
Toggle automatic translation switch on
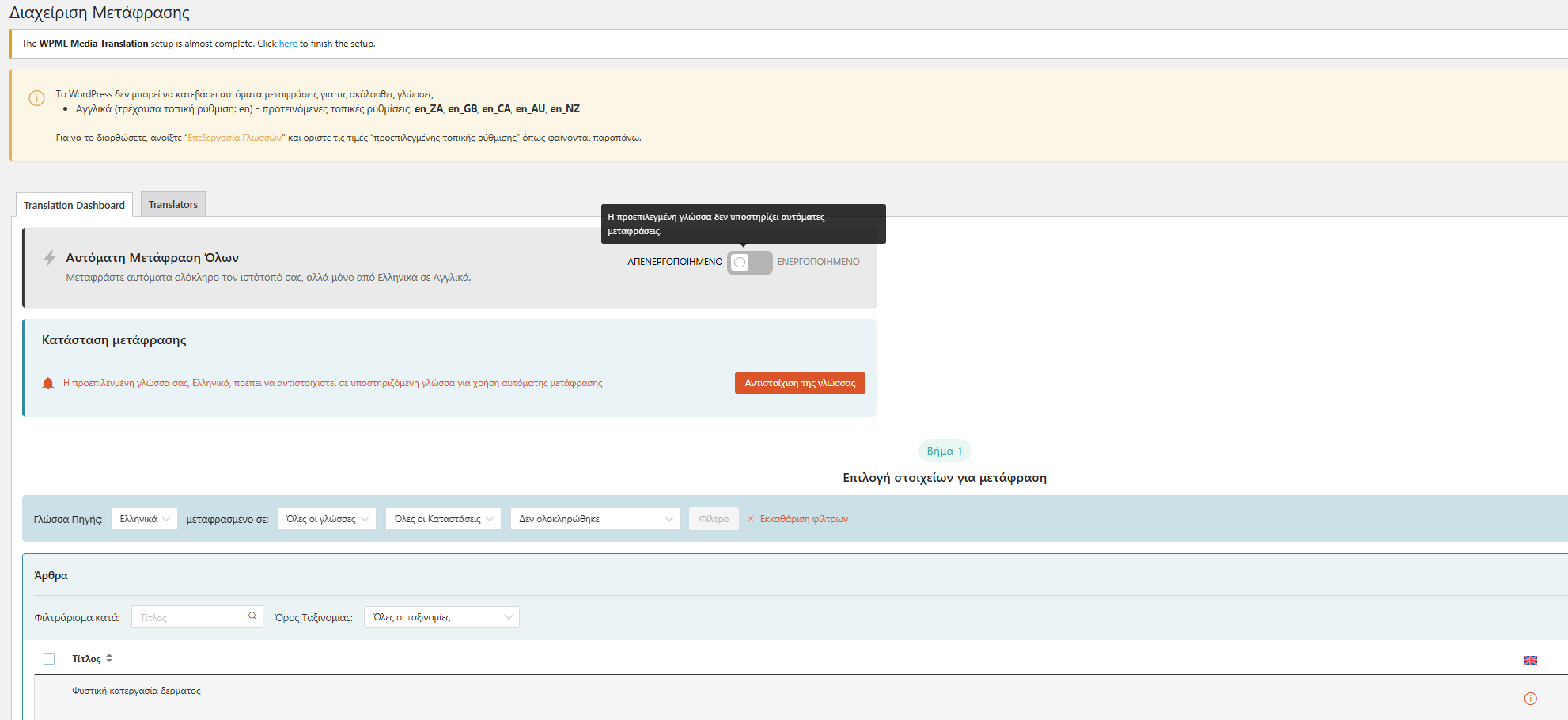coord(749,262)
